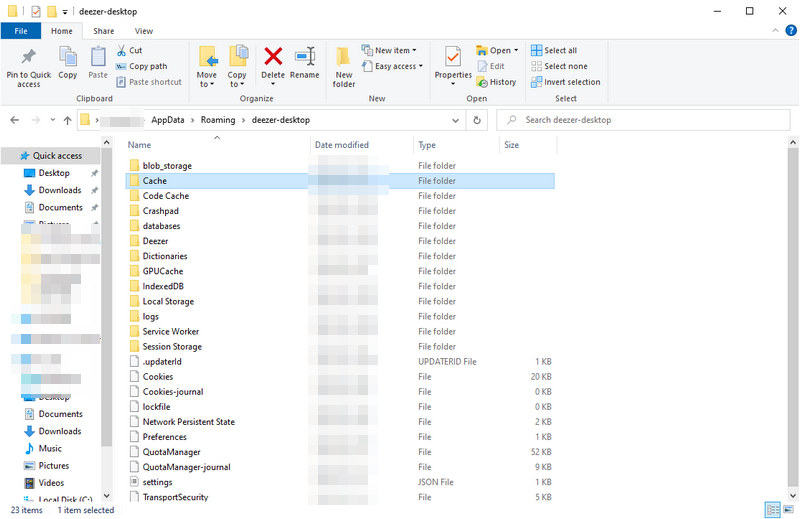Click Select none in ribbon
Viewport: 800px width, 519px height.
pyautogui.click(x=559, y=66)
